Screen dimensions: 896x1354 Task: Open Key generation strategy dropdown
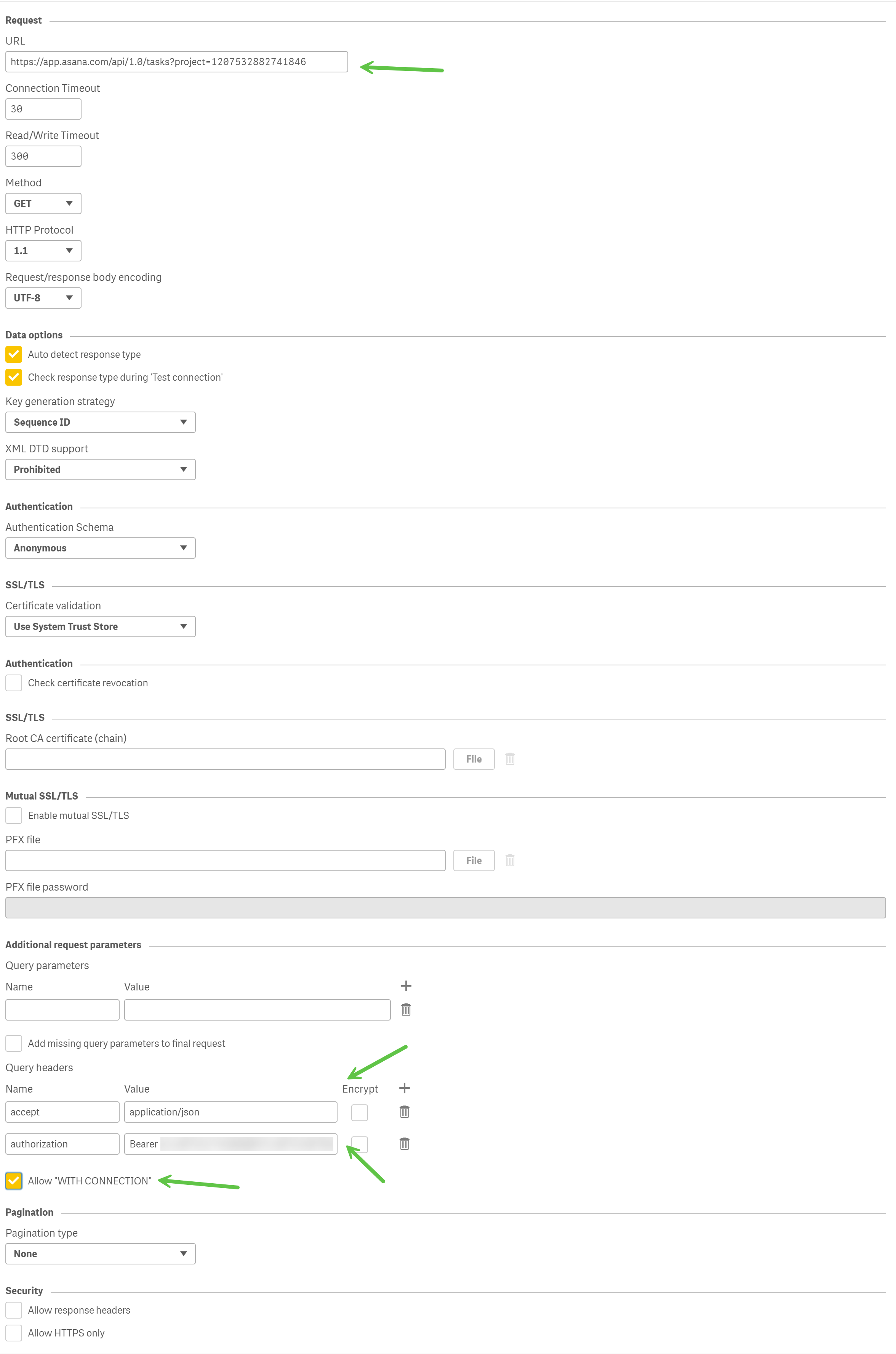coord(101,422)
